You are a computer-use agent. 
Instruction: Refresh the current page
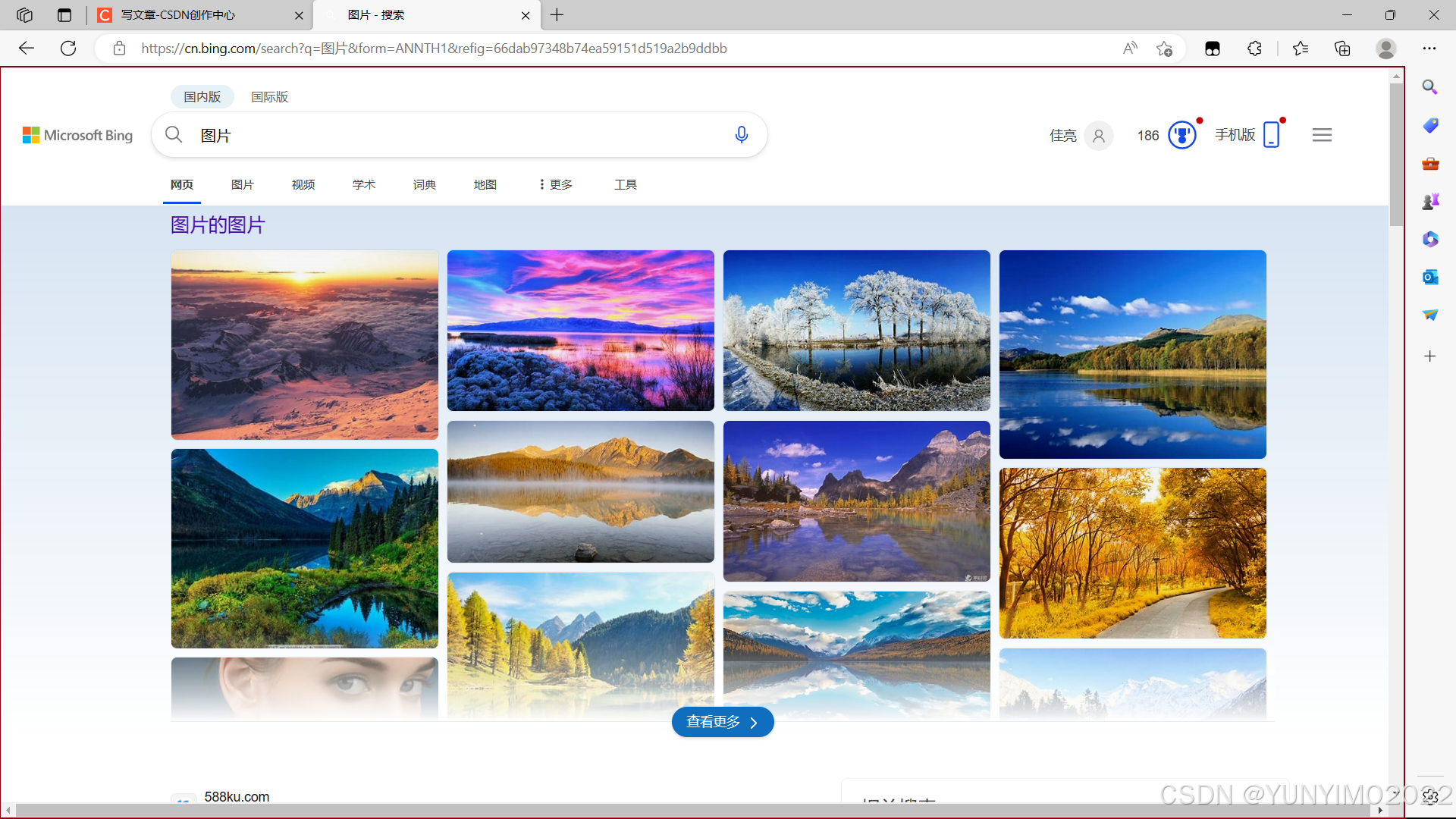coord(68,49)
